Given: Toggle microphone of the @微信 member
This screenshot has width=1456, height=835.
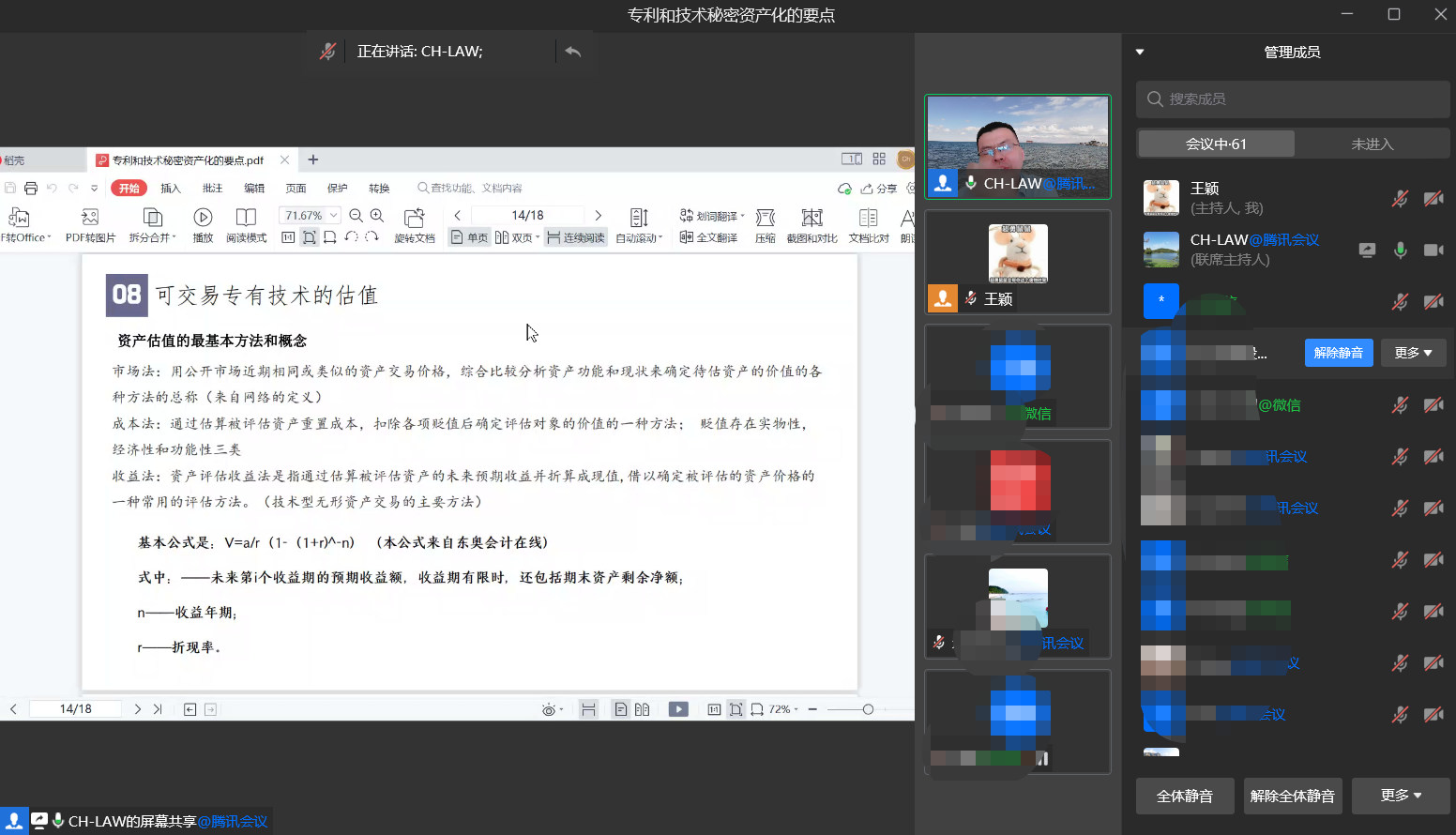Looking at the screenshot, I should click(x=1400, y=404).
